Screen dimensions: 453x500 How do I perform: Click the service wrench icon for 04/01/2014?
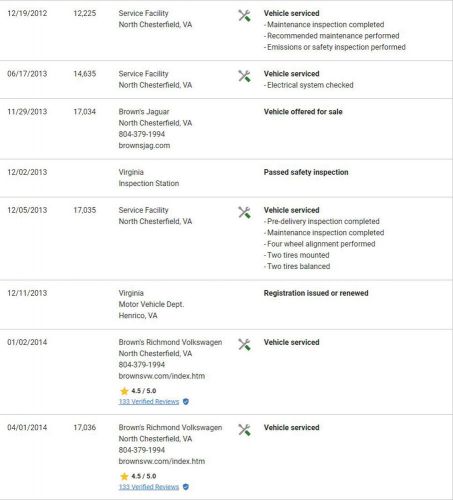click(244, 430)
